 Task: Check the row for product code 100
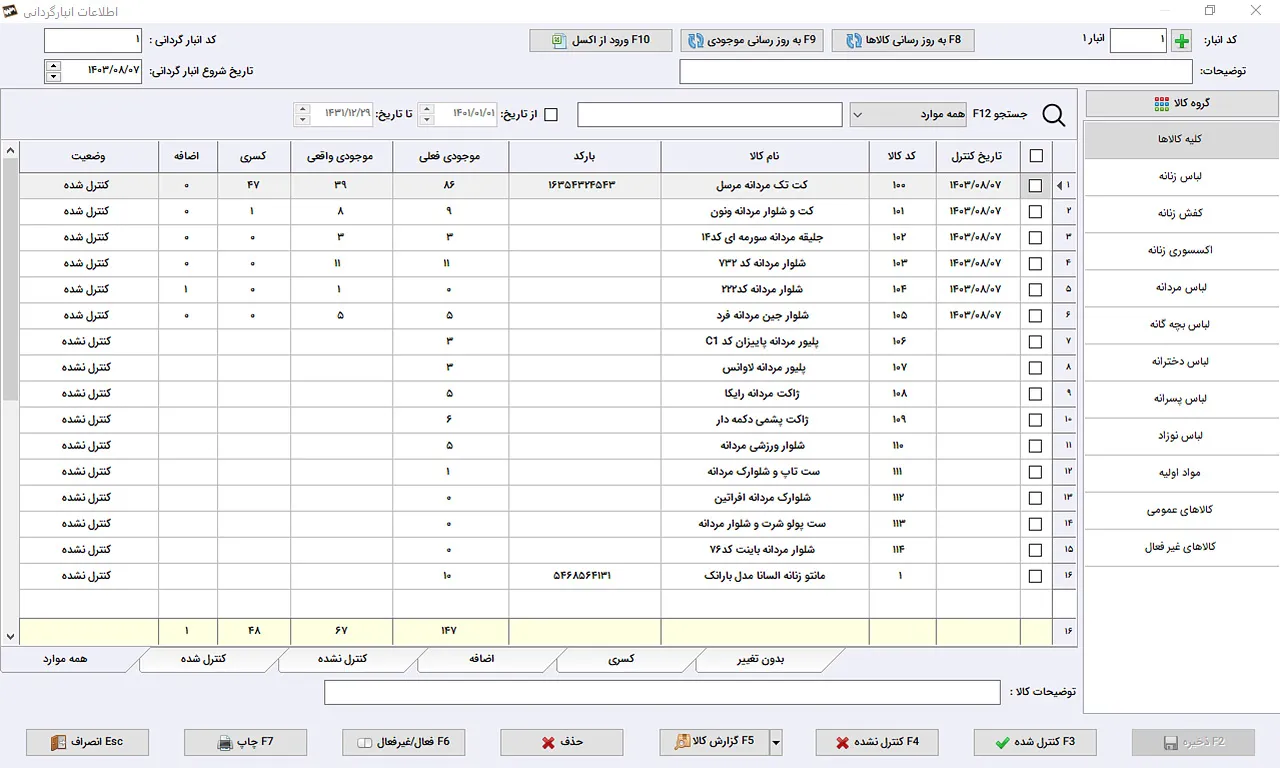tap(1035, 185)
